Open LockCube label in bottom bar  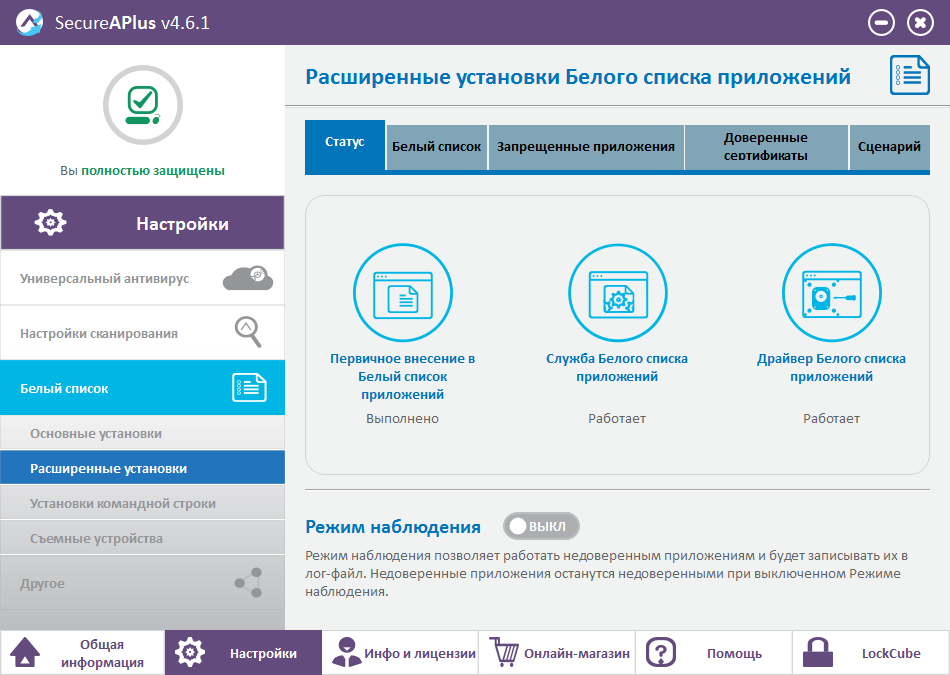coord(891,654)
